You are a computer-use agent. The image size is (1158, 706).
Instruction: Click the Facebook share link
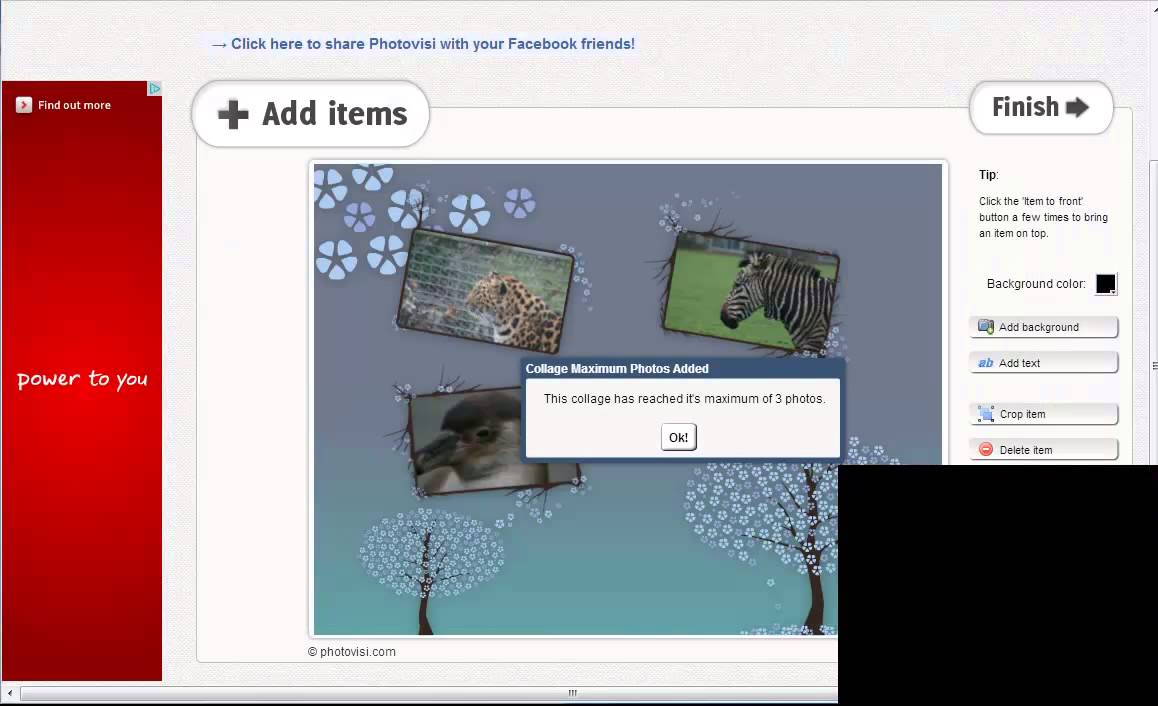click(423, 44)
